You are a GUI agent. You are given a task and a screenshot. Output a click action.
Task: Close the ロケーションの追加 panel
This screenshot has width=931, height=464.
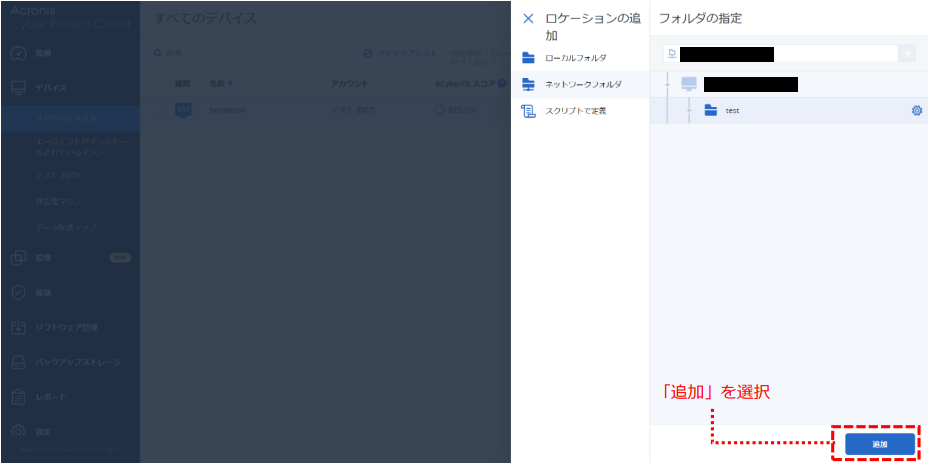click(528, 18)
